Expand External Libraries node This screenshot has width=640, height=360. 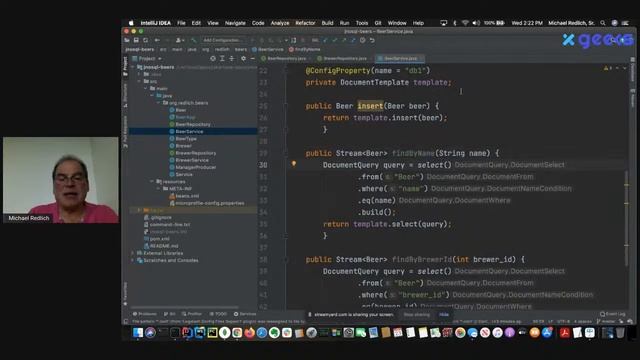[x=133, y=253]
